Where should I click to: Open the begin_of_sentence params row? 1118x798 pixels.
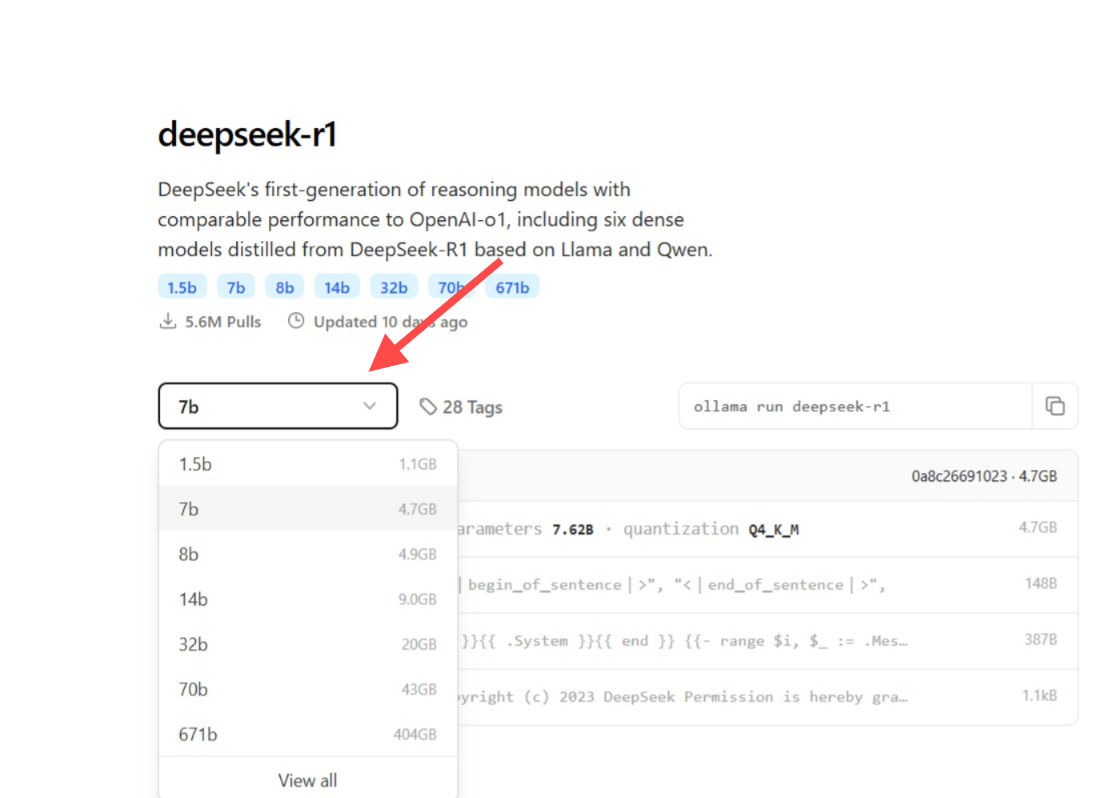tap(767, 585)
